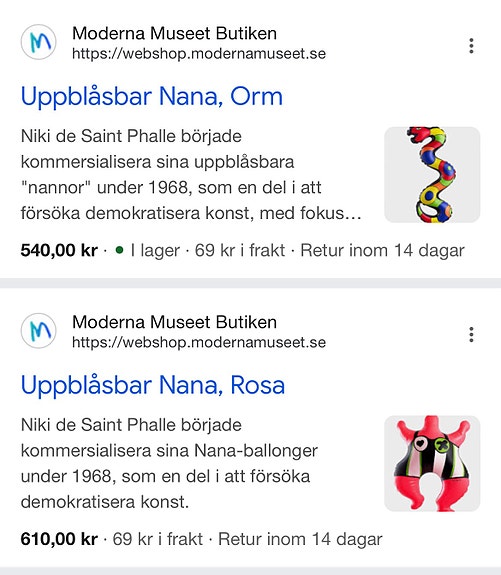Screen dimensions: 501x575
Task: Click the Orm description mentioning 'nannor'
Action: pyautogui.click(x=191, y=175)
